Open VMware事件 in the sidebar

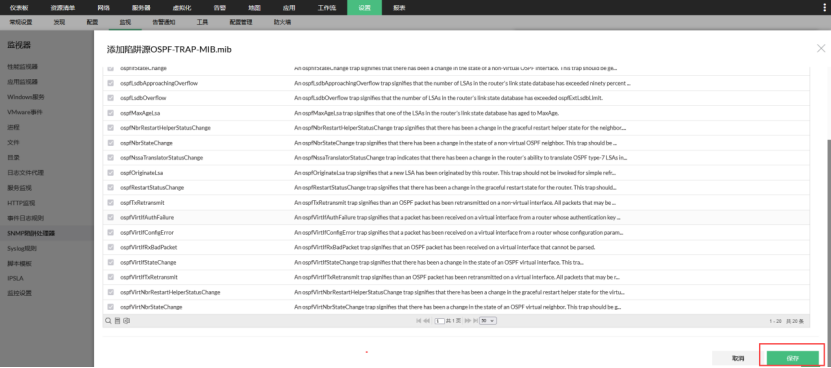tap(24, 112)
